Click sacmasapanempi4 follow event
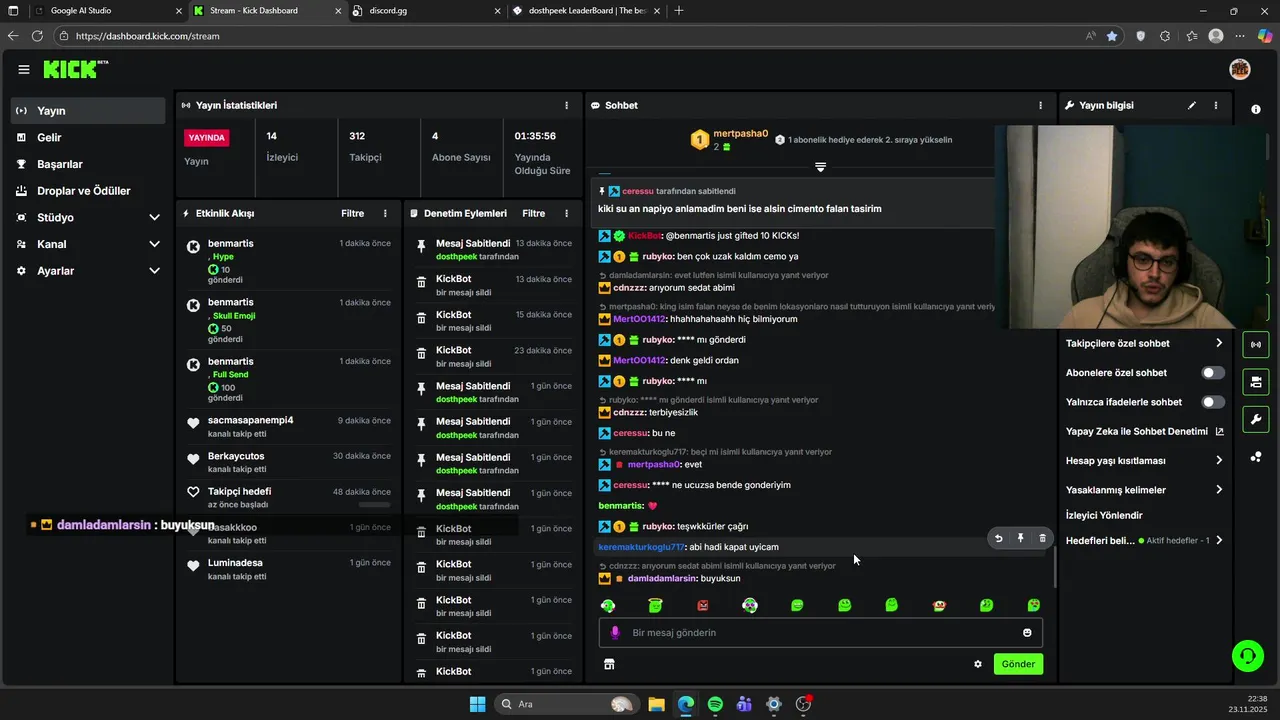The image size is (1280, 720). tap(290, 426)
